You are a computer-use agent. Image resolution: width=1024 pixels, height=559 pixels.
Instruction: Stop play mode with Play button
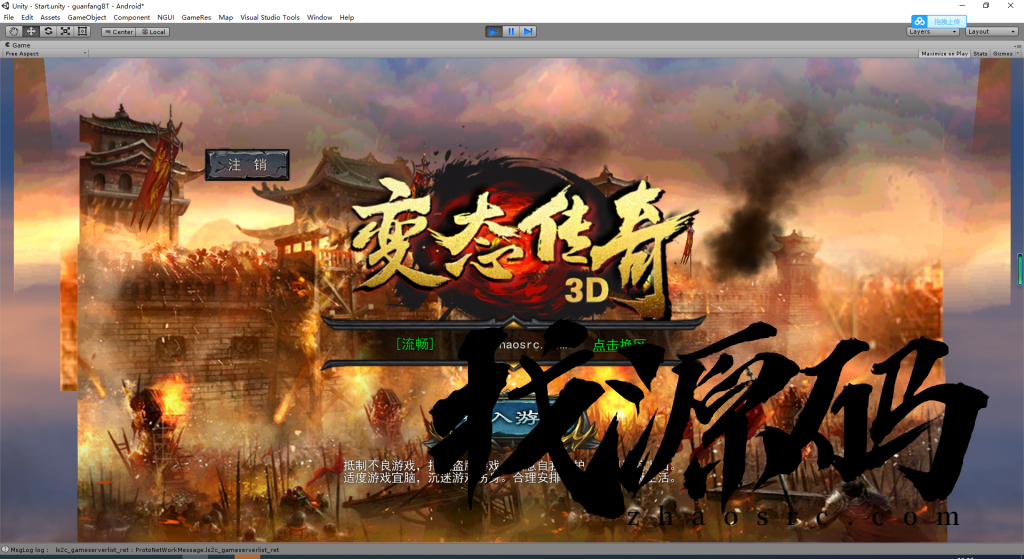point(494,31)
